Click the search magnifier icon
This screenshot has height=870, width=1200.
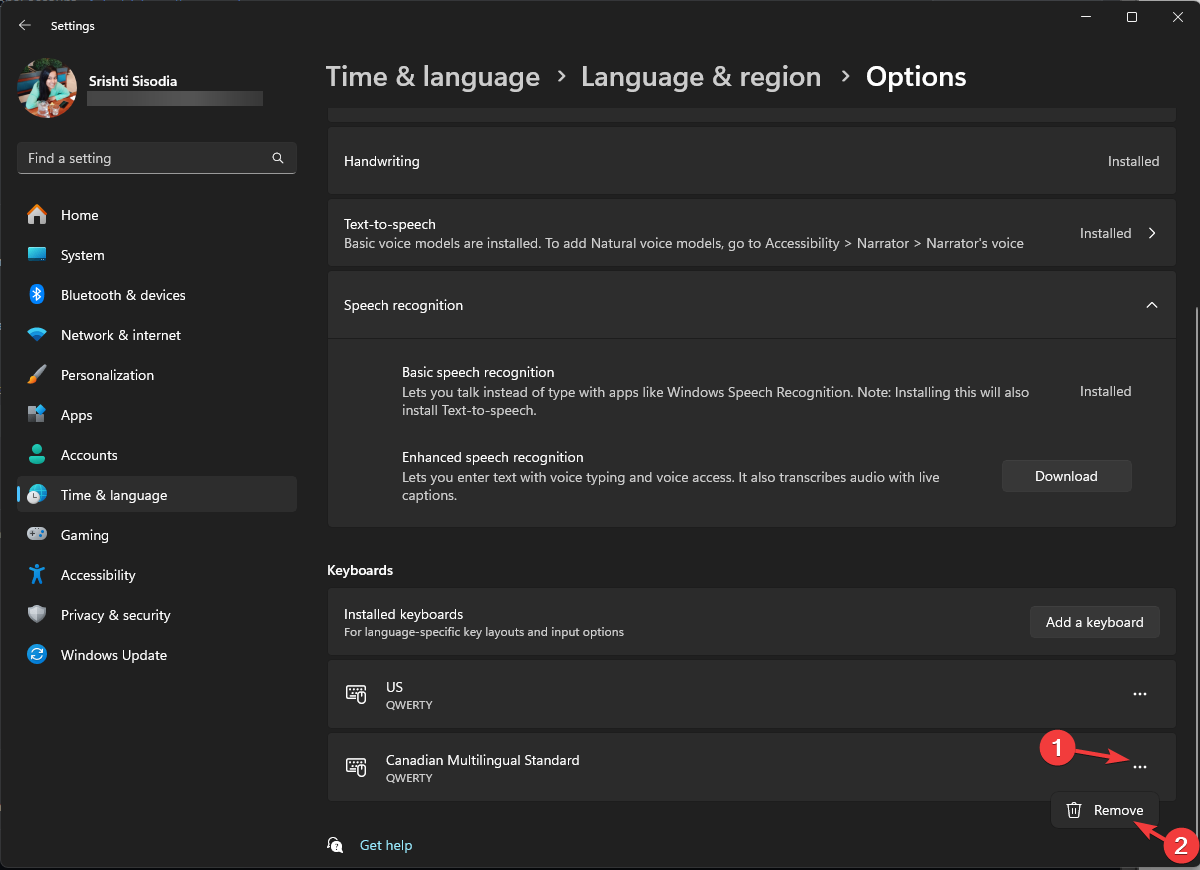(278, 158)
